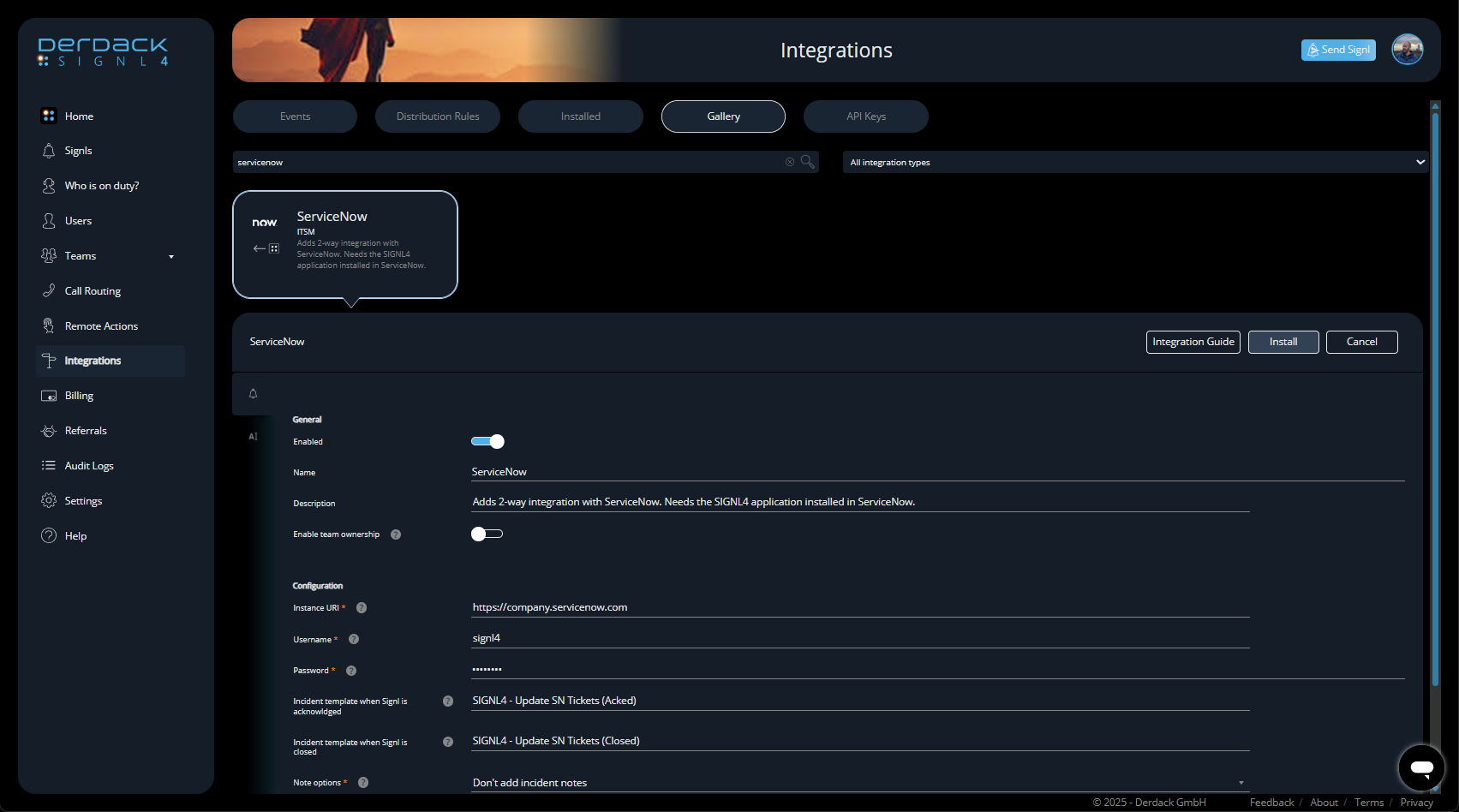
Task: Toggle the Enabled switch off
Action: tap(487, 442)
